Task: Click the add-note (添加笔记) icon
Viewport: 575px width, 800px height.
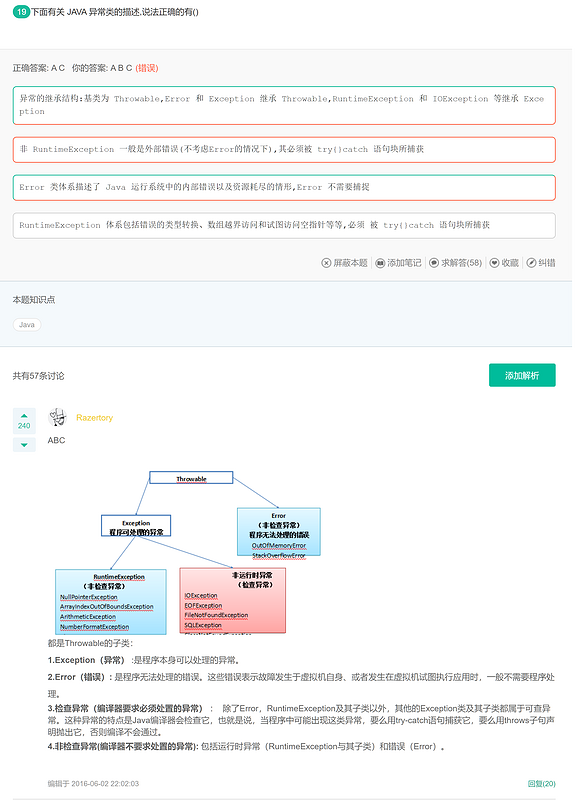Action: click(380, 263)
